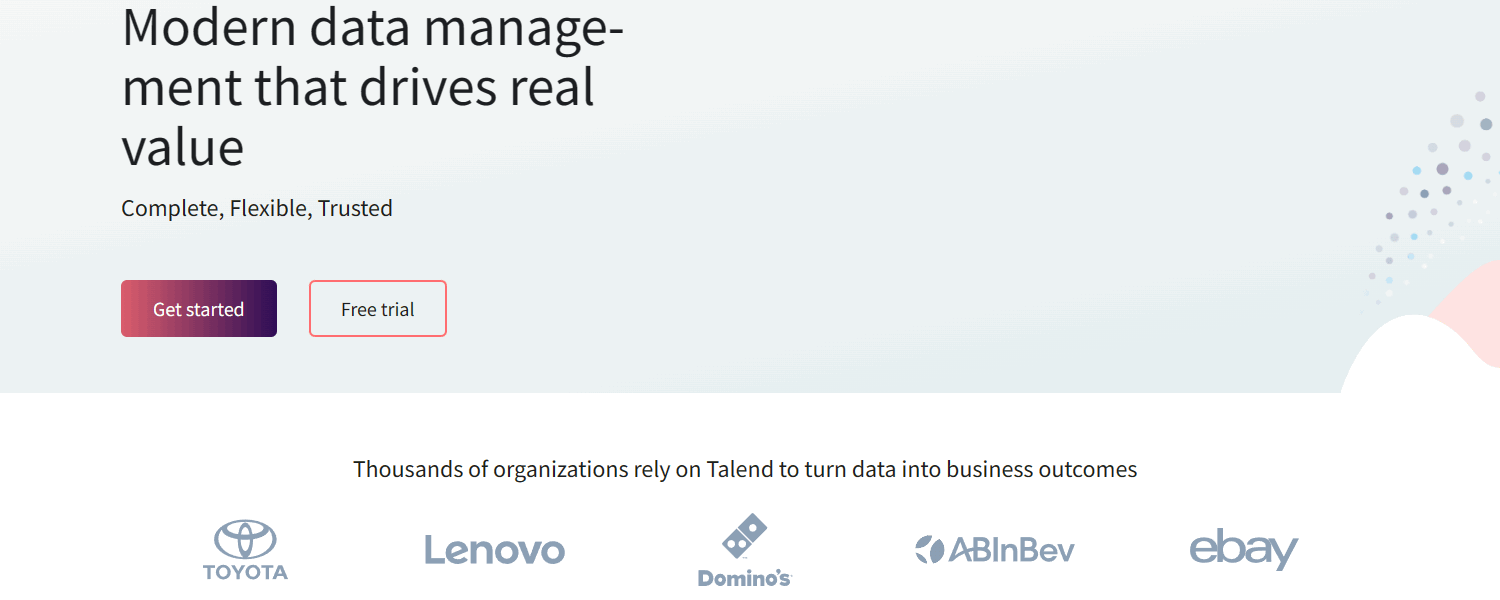
Task: Open the Get started signup page
Action: [x=198, y=308]
